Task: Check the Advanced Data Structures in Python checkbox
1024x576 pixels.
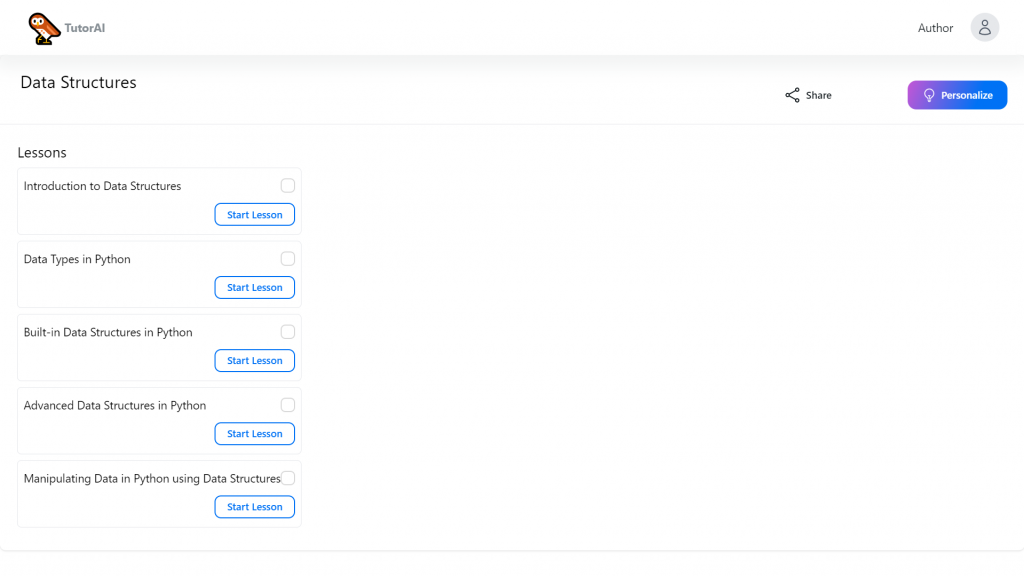Action: (x=287, y=404)
